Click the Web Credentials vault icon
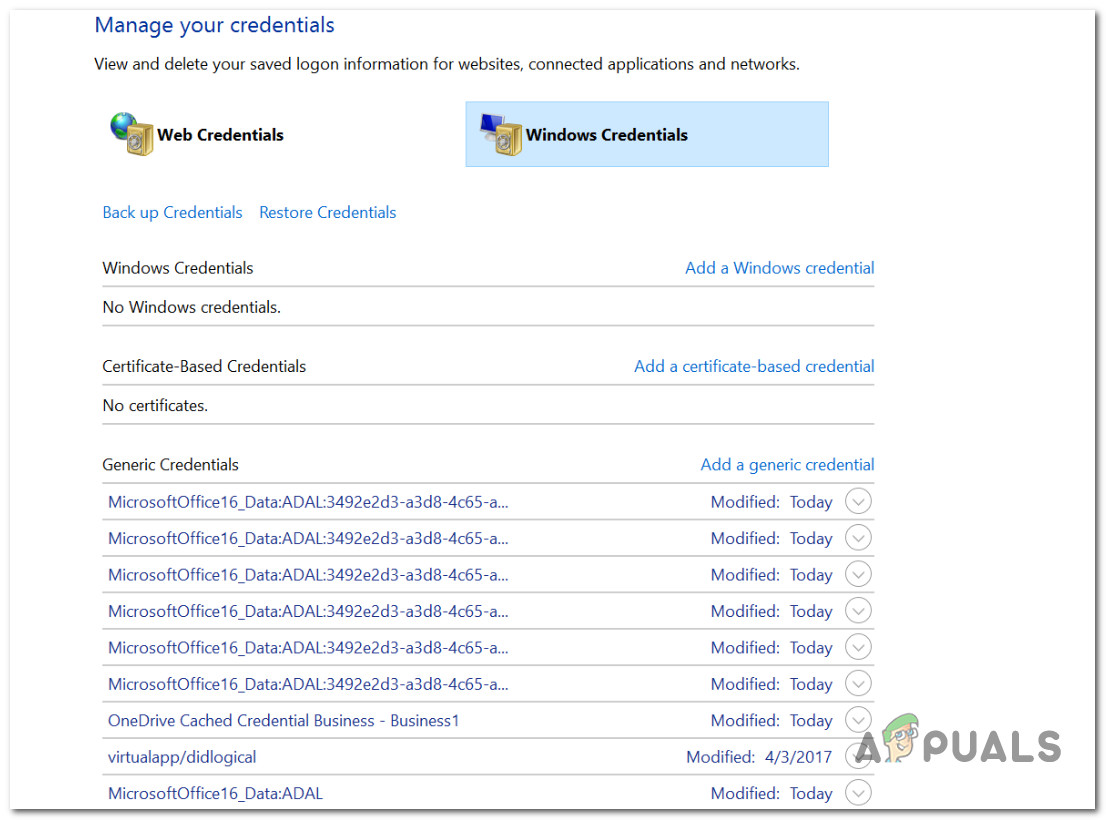This screenshot has width=1106, height=820. pyautogui.click(x=132, y=133)
